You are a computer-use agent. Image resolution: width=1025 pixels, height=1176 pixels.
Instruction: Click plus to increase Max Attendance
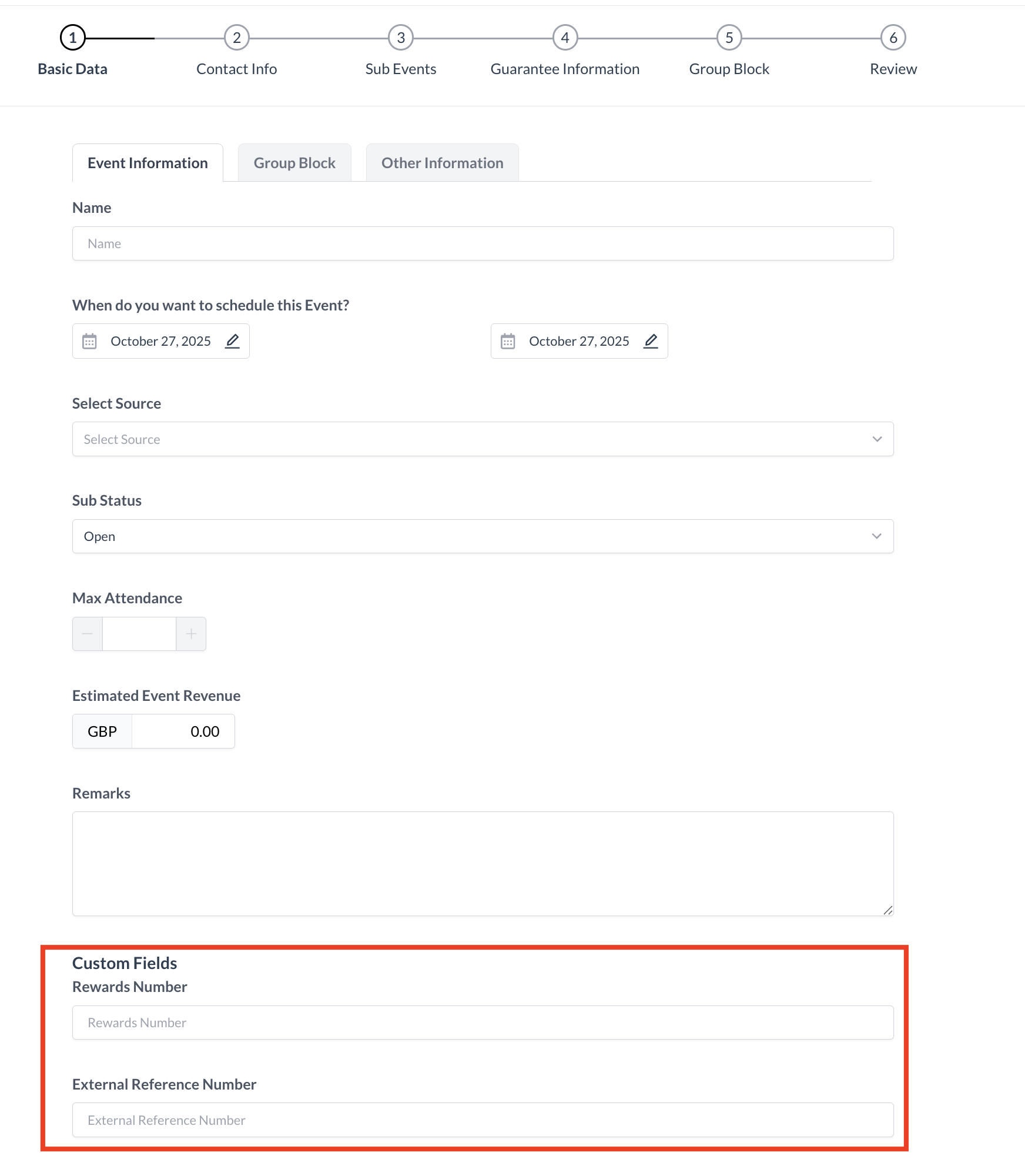[191, 634]
